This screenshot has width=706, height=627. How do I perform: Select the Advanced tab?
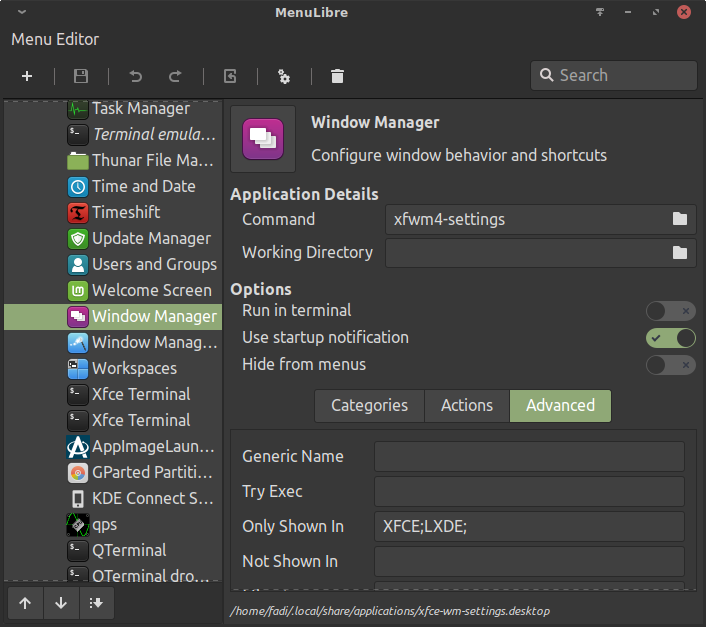[x=560, y=406]
